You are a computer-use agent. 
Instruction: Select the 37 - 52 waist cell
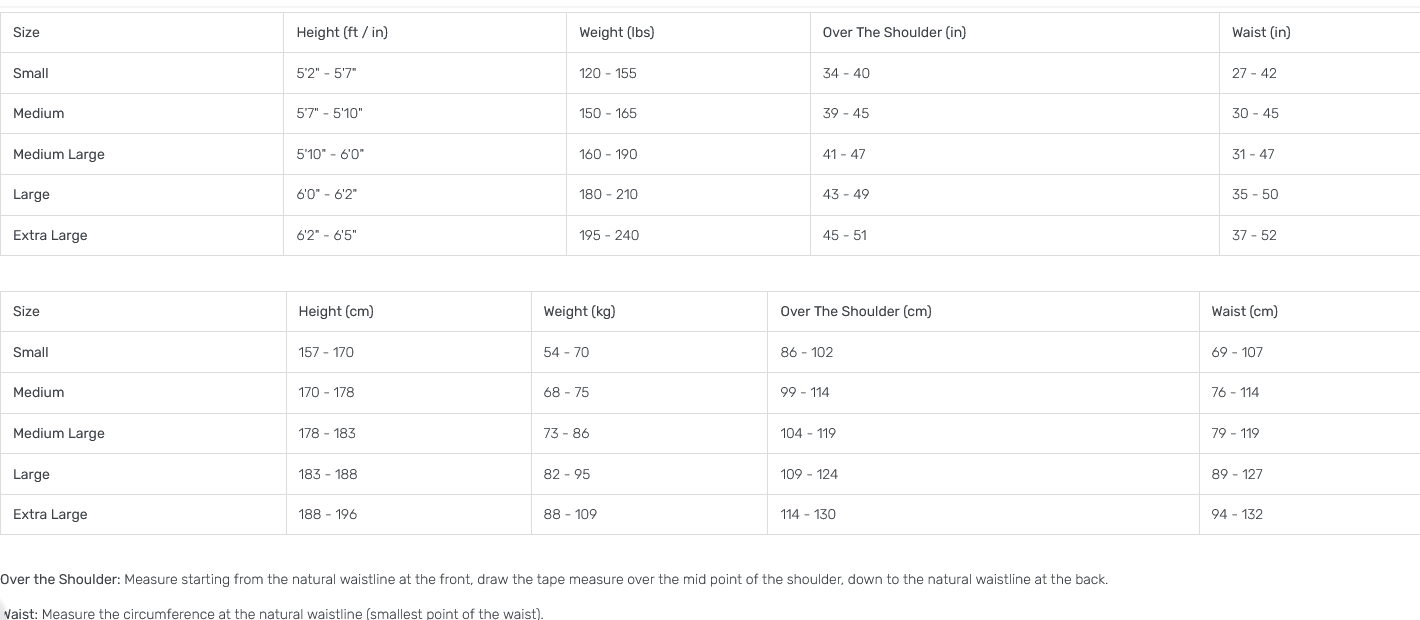(x=1320, y=235)
